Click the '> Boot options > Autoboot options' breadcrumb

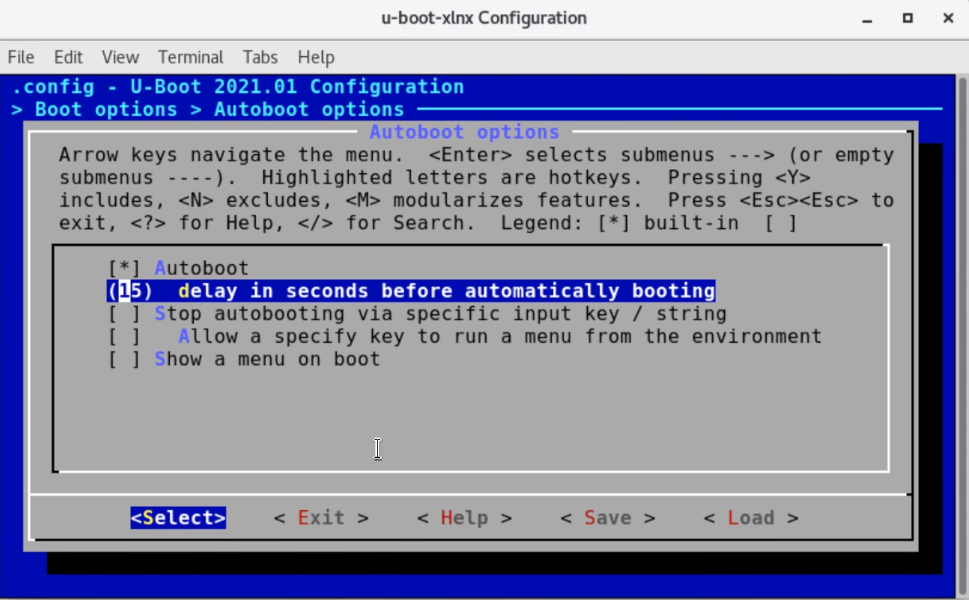pos(208,109)
